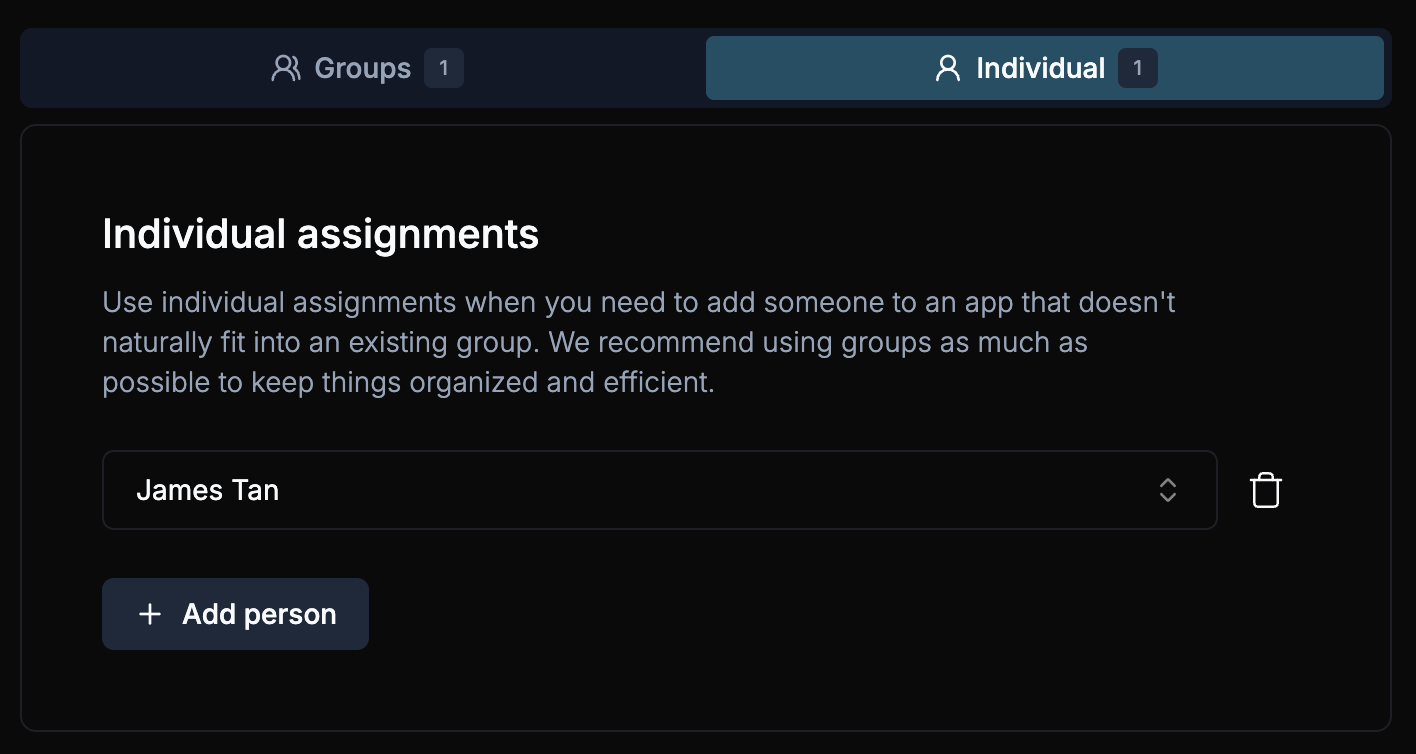Click the count badge next to Individual
Image resolution: width=1416 pixels, height=754 pixels.
pyautogui.click(x=1138, y=68)
